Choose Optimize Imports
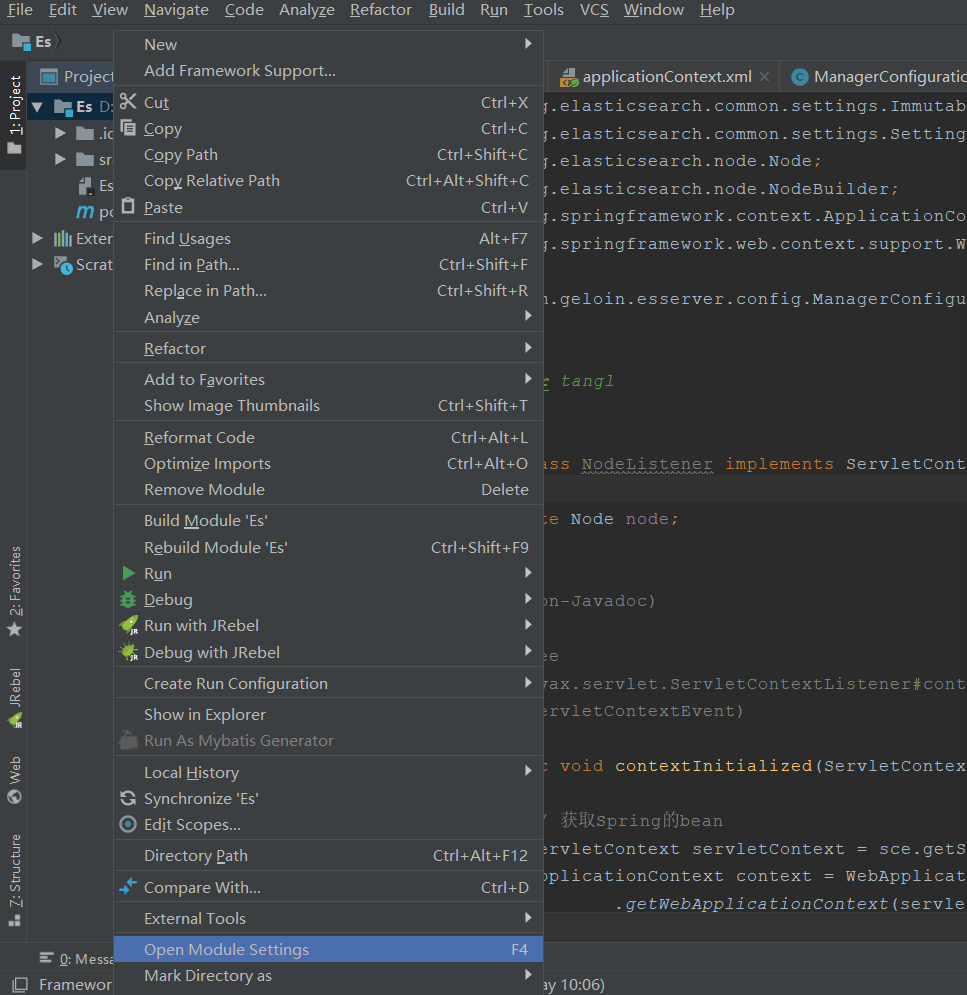The height and width of the screenshot is (995, 967). (x=328, y=463)
